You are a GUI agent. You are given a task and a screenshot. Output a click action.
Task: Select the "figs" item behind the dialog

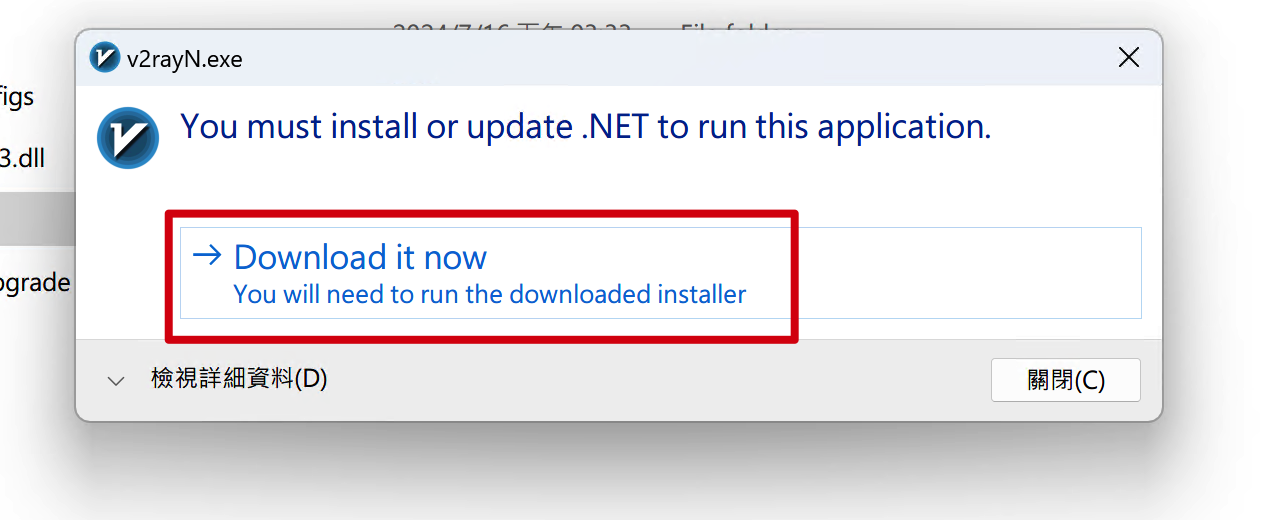click(18, 97)
